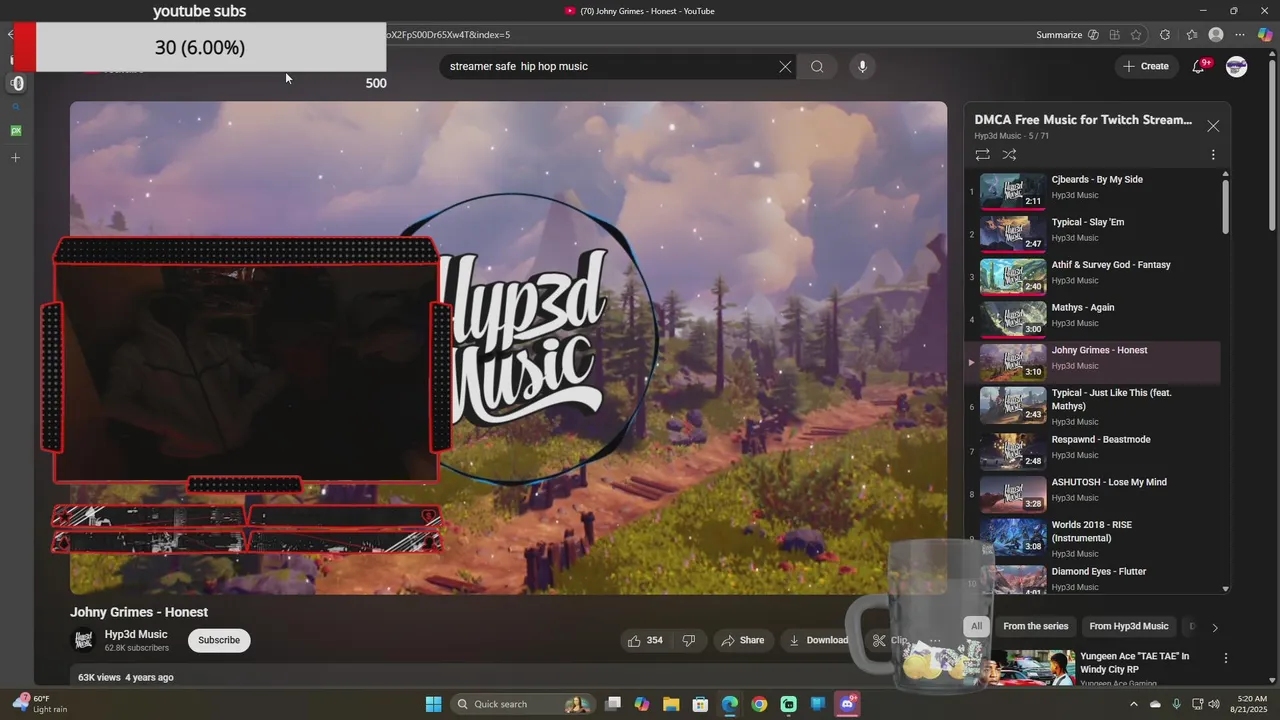Select the From the series chip
This screenshot has height=720, width=1280.
click(x=1035, y=626)
